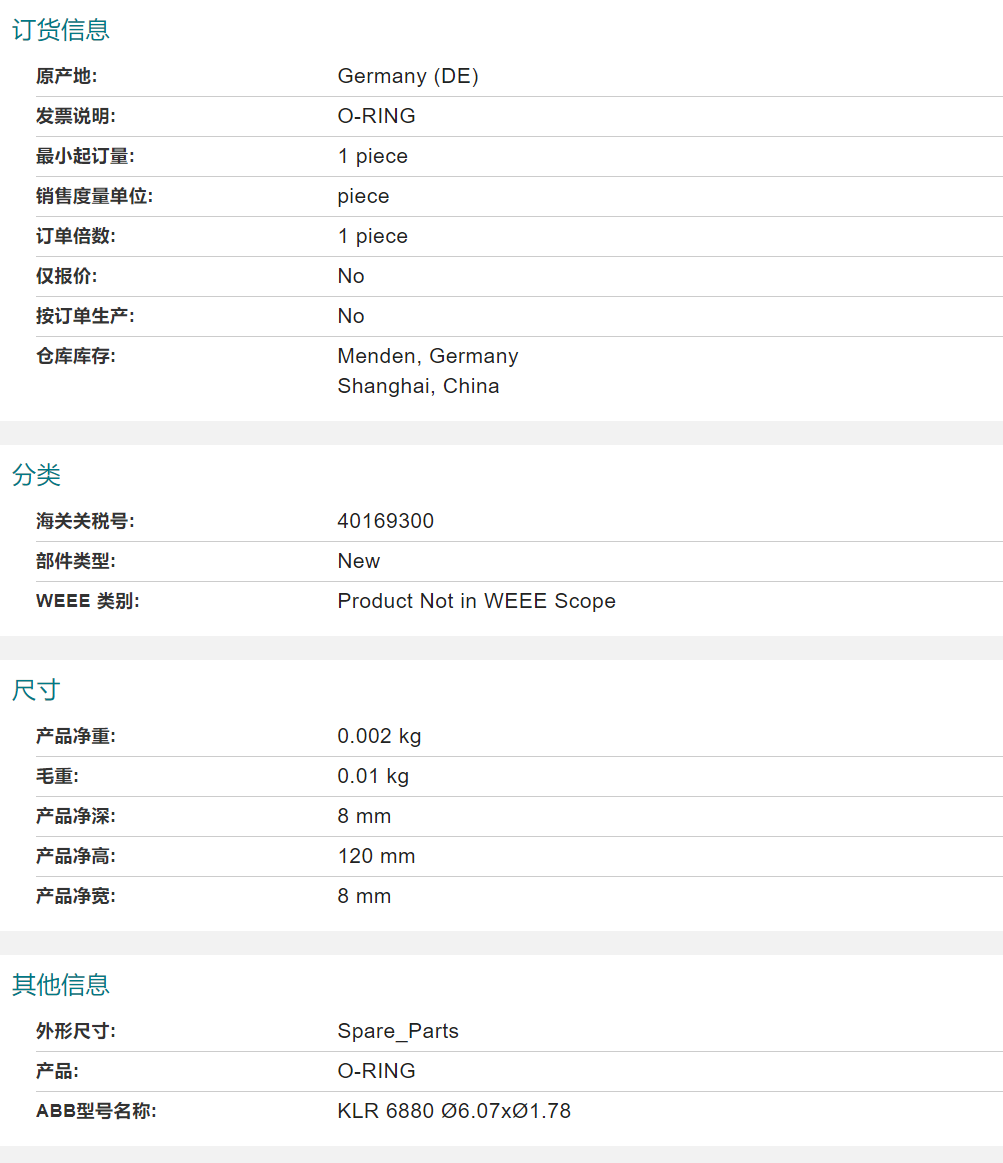
Task: Click the Germany (DE) origin value
Action: [408, 76]
